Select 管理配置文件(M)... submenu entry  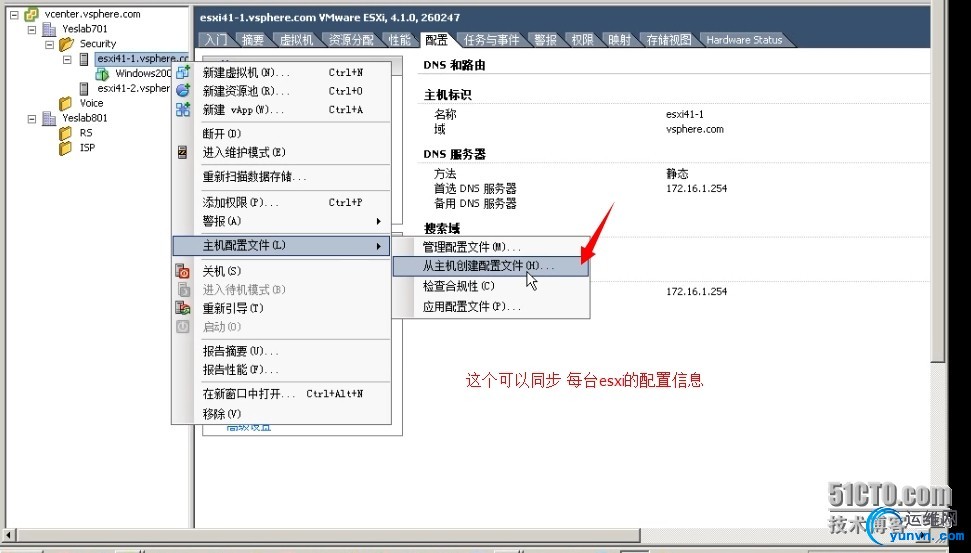tap(491, 247)
